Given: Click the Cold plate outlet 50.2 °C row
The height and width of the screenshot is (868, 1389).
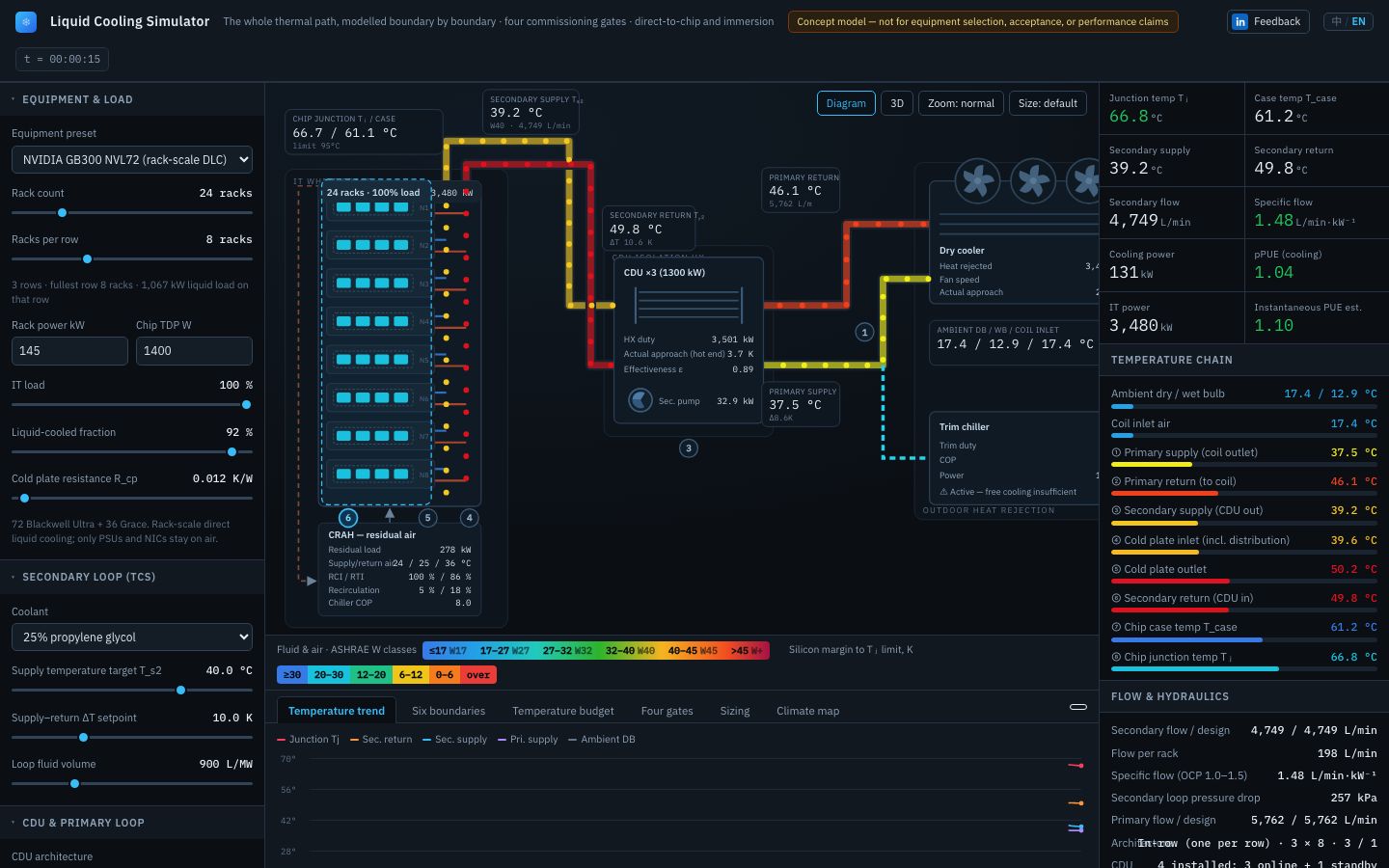Looking at the screenshot, I should click(x=1244, y=573).
